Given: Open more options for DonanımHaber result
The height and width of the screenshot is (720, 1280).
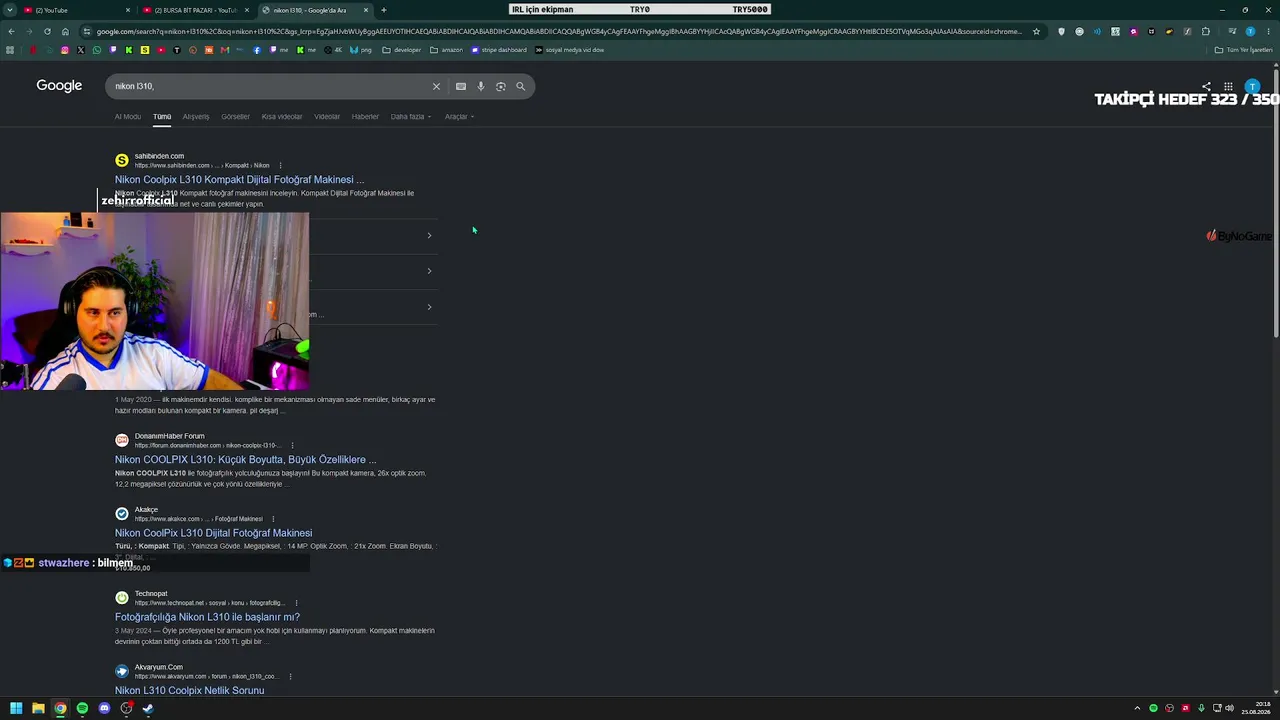Looking at the screenshot, I should pos(292,445).
